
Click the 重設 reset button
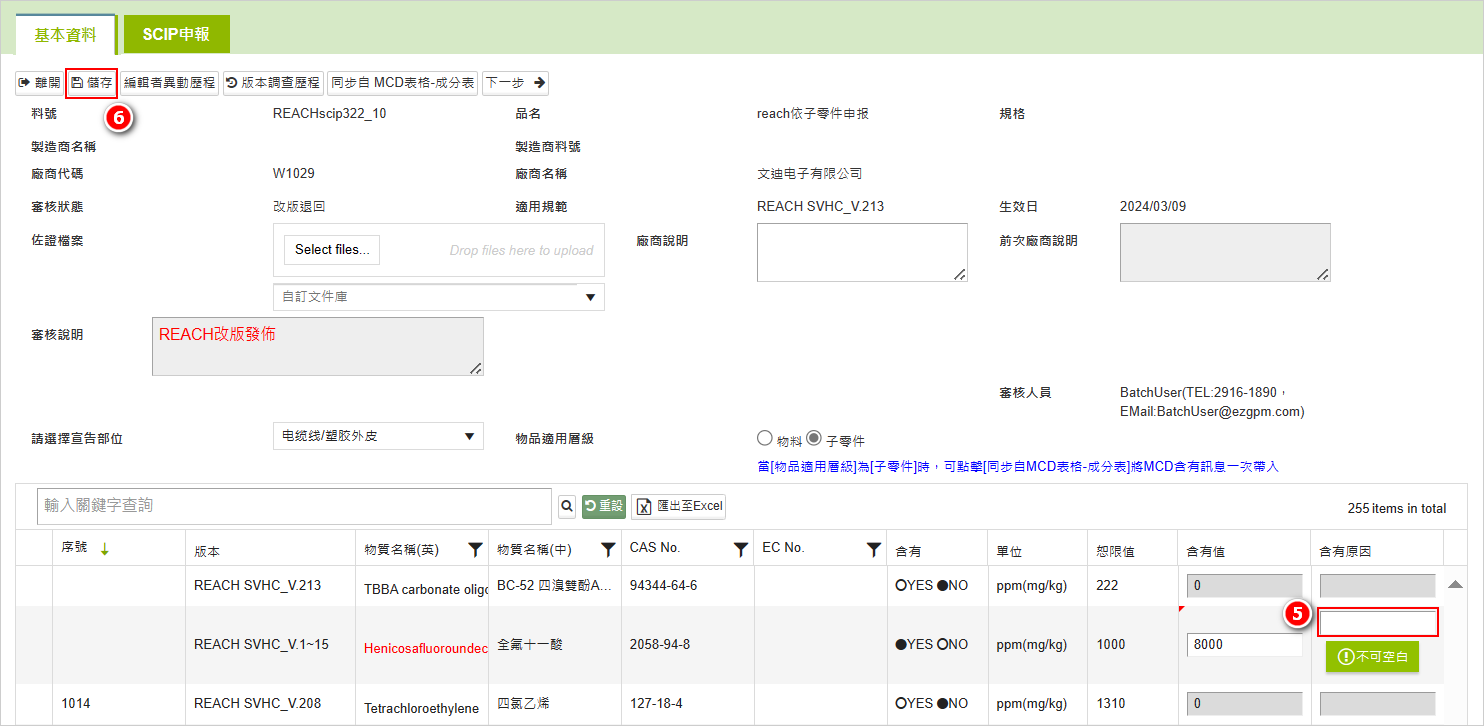pyautogui.click(x=604, y=506)
